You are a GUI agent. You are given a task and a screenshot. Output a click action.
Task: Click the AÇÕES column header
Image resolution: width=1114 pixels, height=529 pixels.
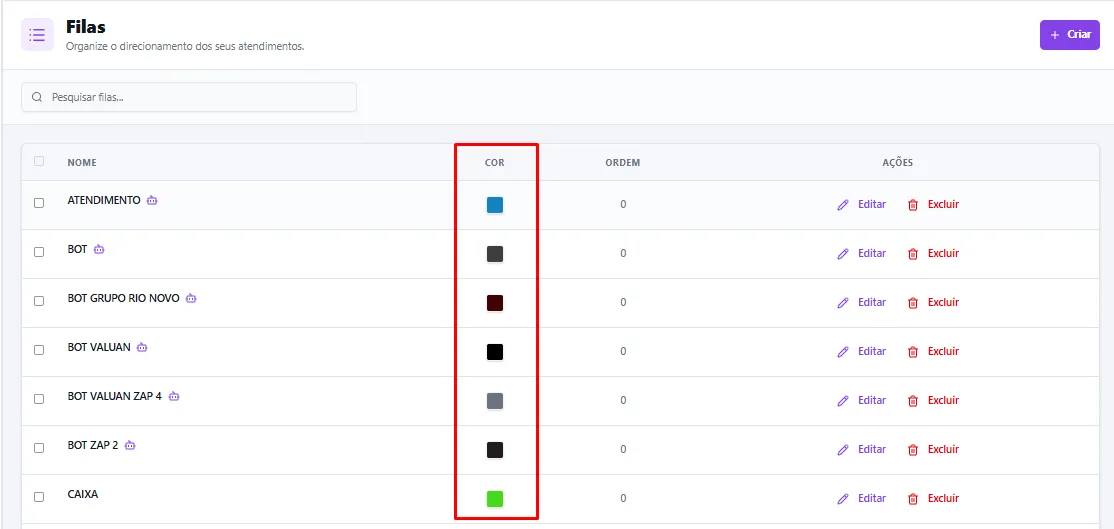click(897, 163)
